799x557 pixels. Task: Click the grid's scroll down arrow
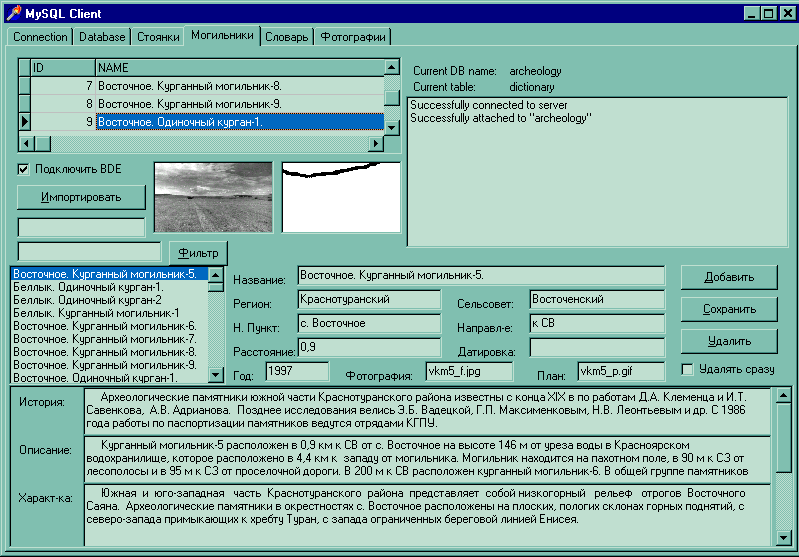coord(391,127)
